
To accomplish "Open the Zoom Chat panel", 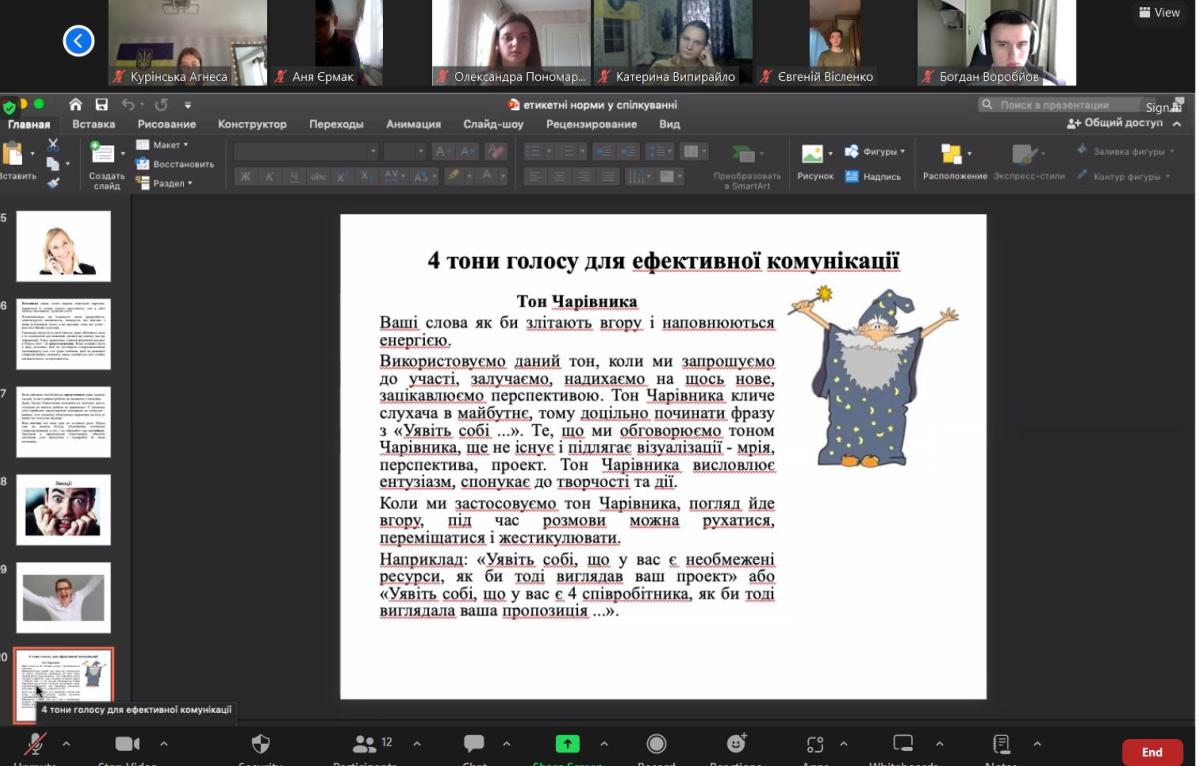I will [474, 744].
